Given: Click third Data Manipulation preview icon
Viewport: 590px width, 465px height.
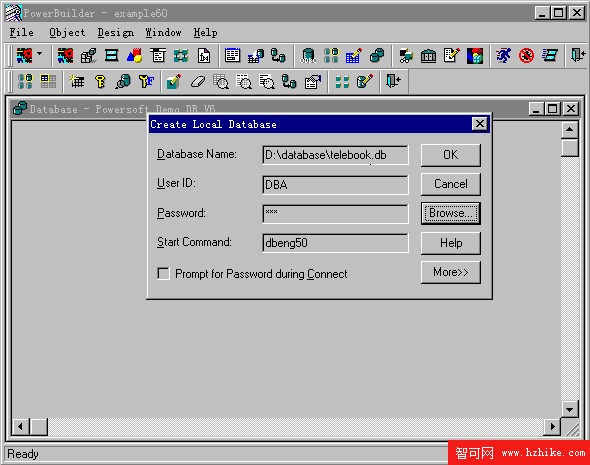Looking at the screenshot, I should coord(267,81).
